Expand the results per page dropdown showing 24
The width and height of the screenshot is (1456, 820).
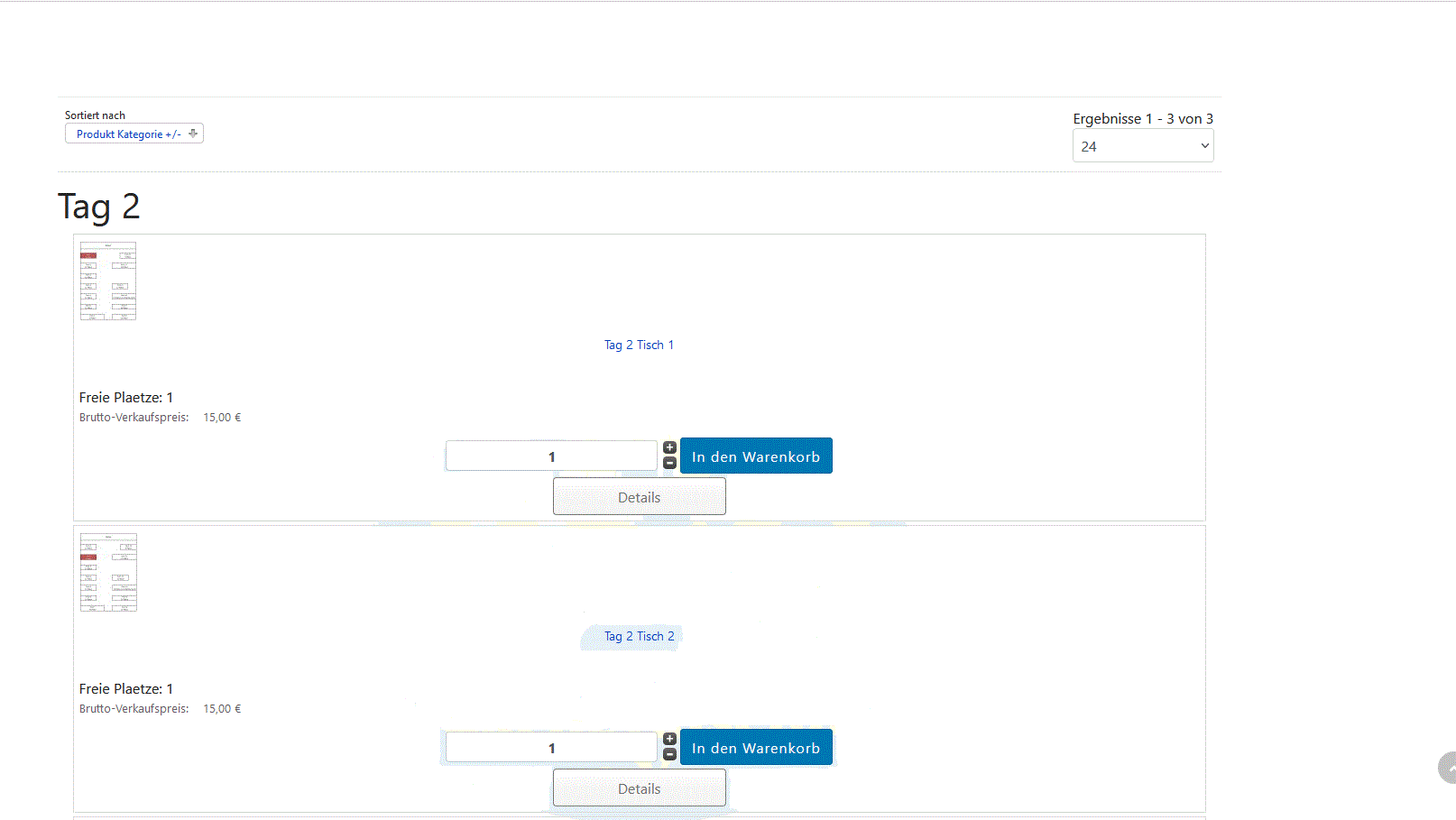click(x=1142, y=146)
